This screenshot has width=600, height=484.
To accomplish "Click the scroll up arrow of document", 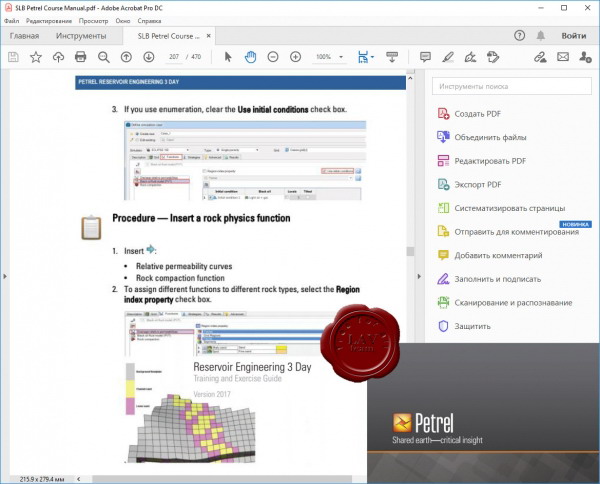I will tap(410, 78).
